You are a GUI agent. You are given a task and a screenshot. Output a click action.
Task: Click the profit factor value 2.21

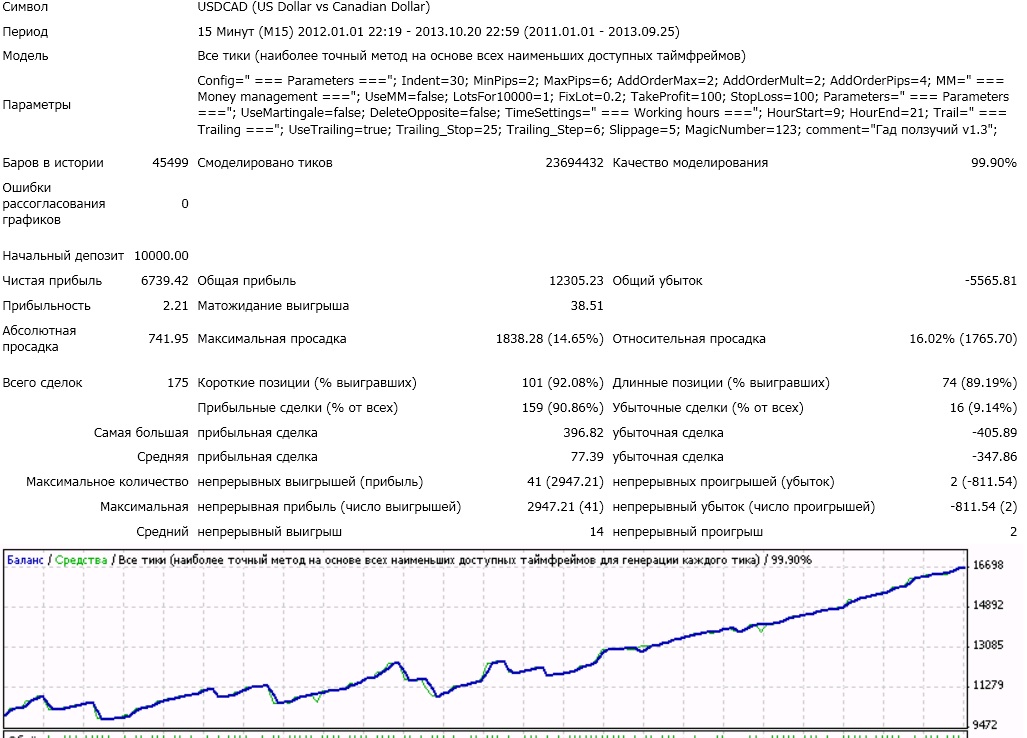(176, 306)
